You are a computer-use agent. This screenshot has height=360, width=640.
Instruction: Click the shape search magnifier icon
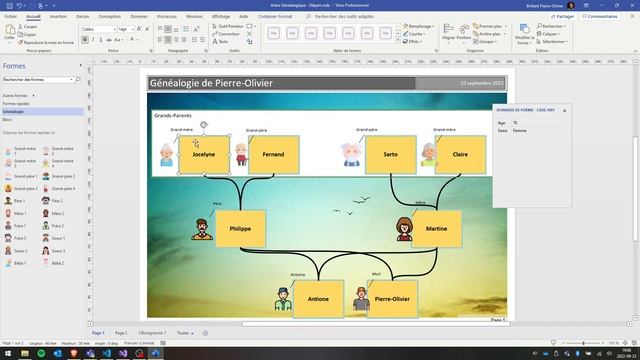(x=78, y=80)
